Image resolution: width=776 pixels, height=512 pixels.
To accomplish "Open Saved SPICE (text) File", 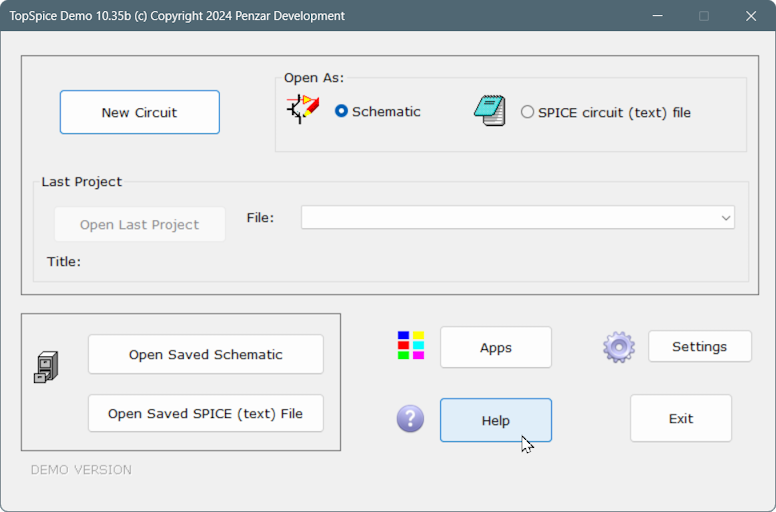I will pyautogui.click(x=206, y=414).
